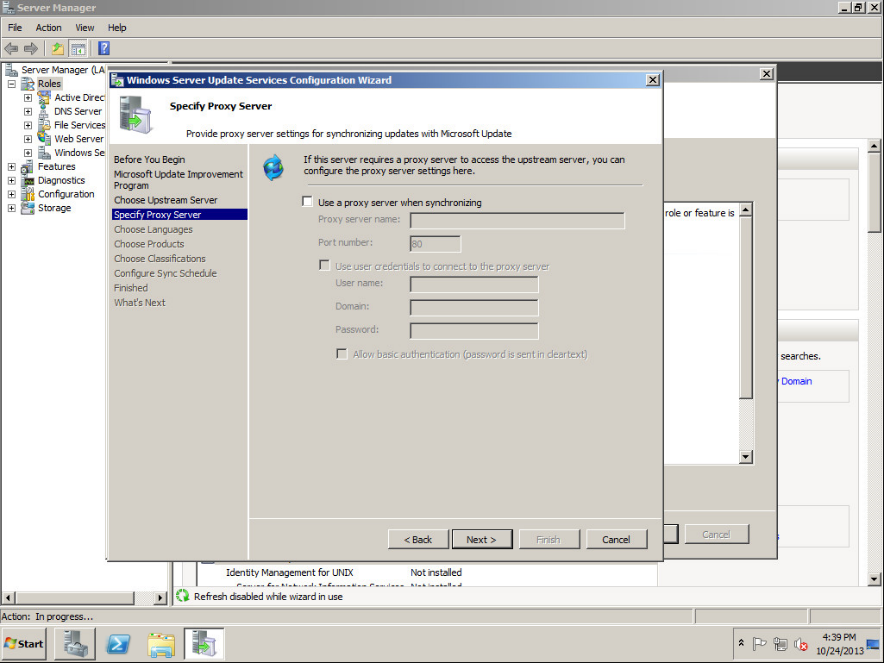Click the green Refresh icon in status strip
This screenshot has height=663, width=884.
pyautogui.click(x=182, y=596)
